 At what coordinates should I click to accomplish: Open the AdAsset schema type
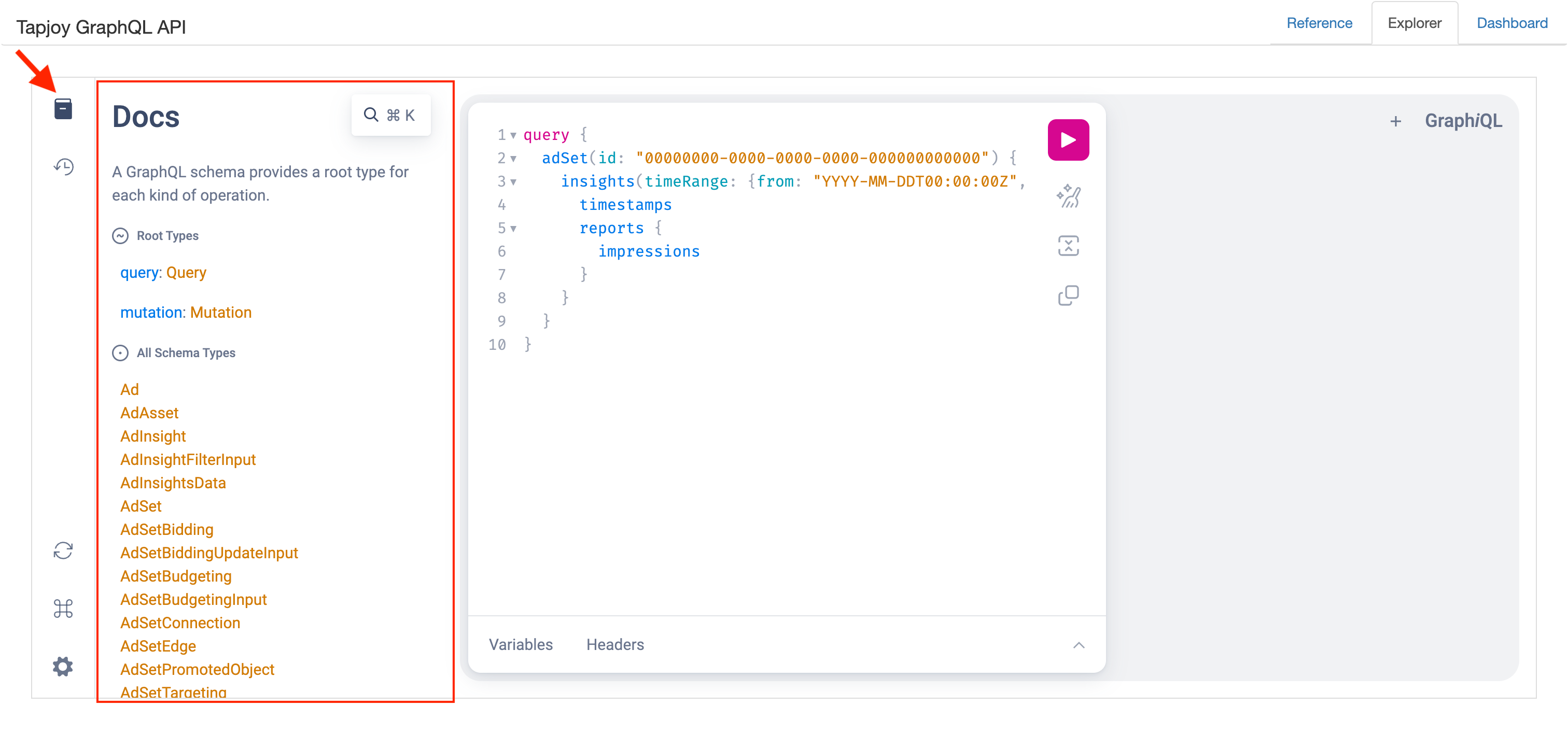[149, 413]
